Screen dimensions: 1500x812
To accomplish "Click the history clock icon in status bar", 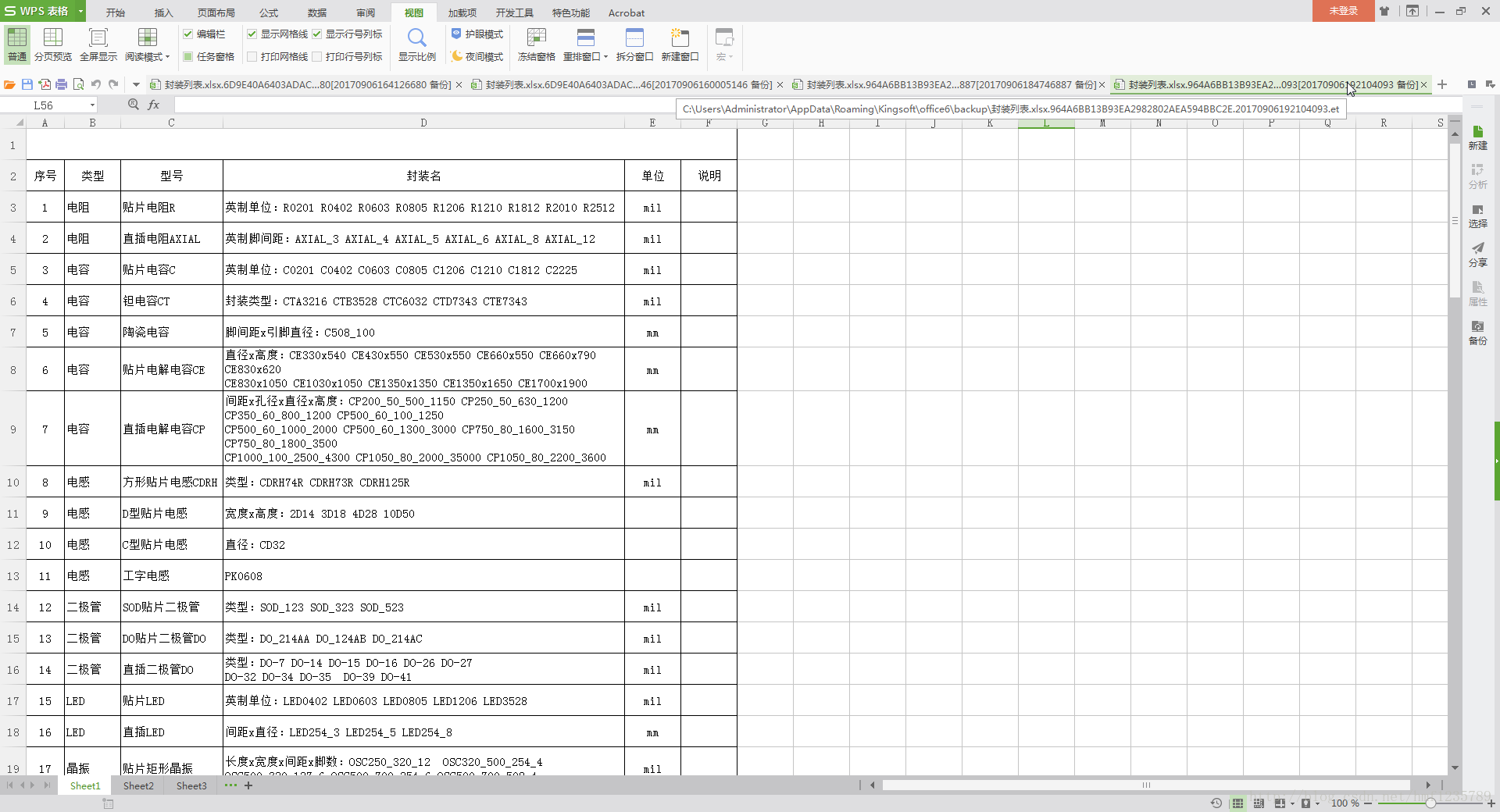I will click(x=1216, y=803).
